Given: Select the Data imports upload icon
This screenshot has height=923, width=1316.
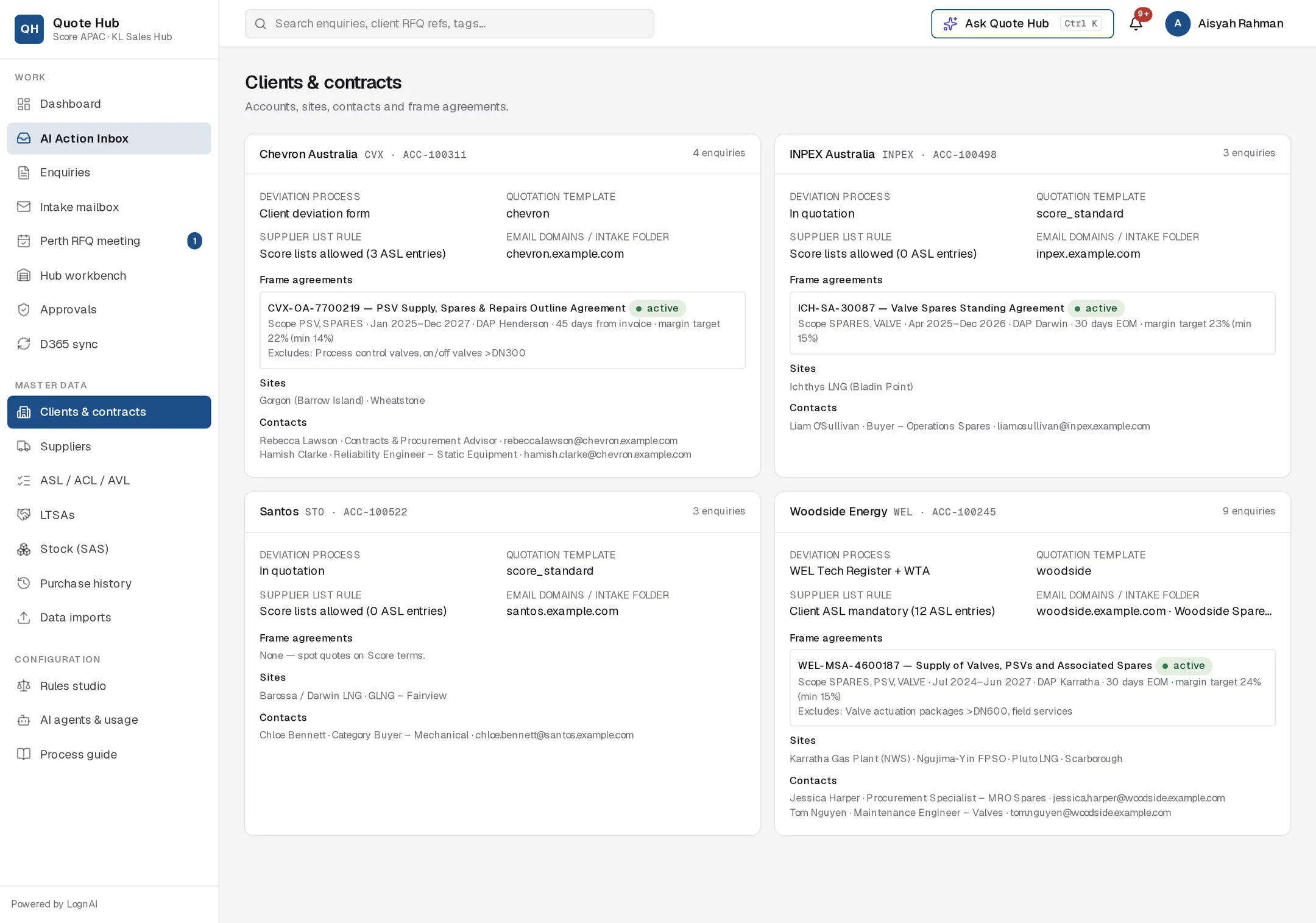Looking at the screenshot, I should [x=24, y=617].
